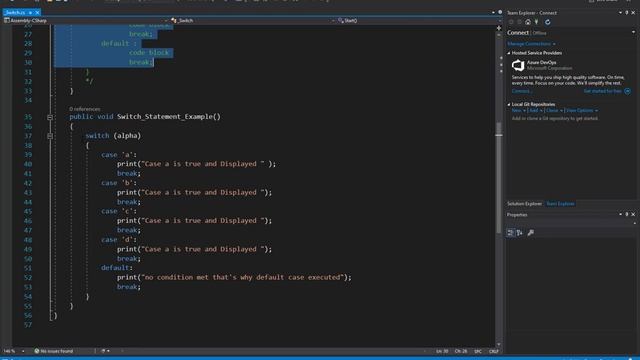Click the Team Explorer forward arrow icon
The width and height of the screenshot is (640, 360).
tap(519, 22)
